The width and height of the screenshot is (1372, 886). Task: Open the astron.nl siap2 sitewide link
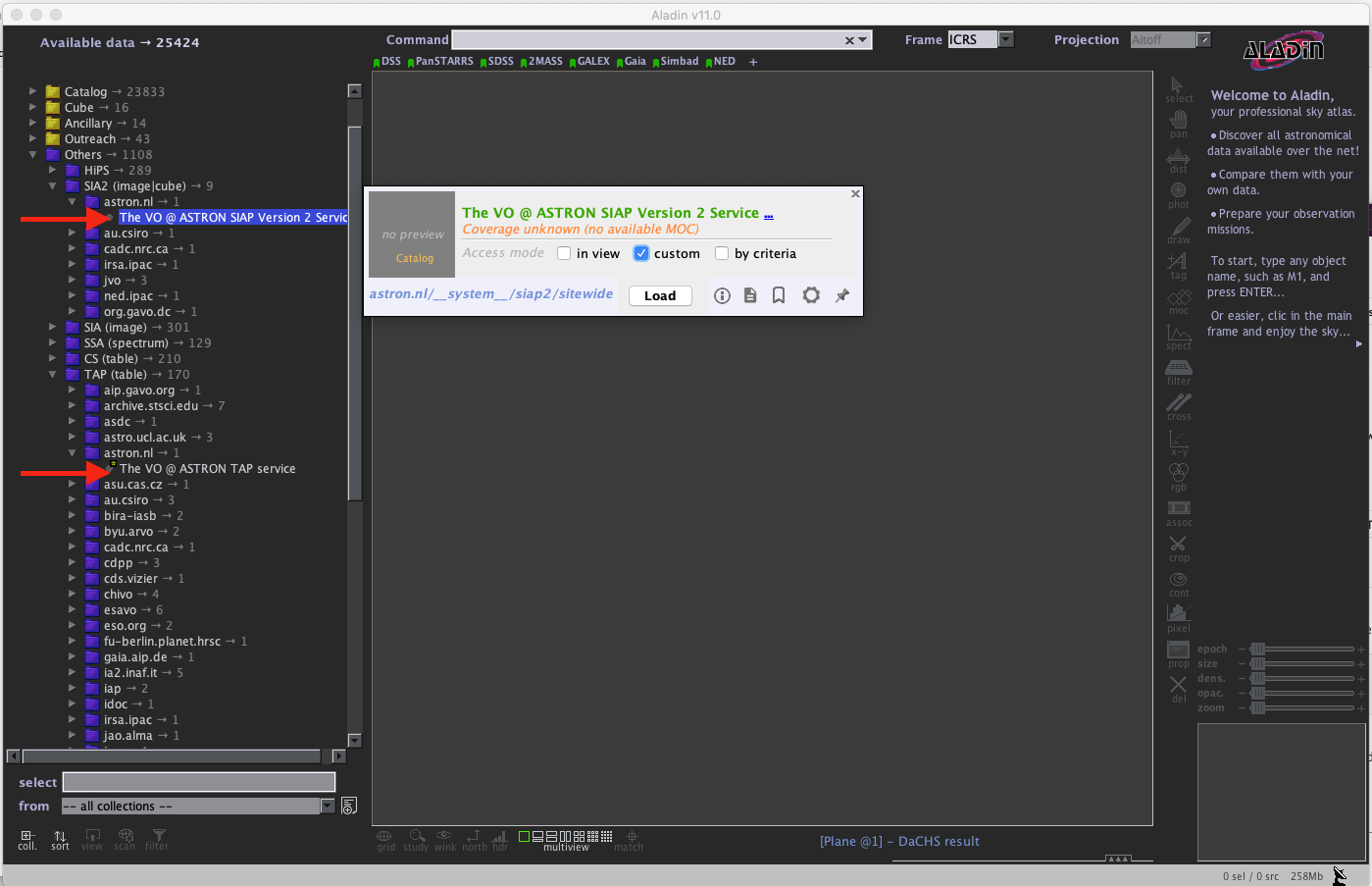coord(491,293)
